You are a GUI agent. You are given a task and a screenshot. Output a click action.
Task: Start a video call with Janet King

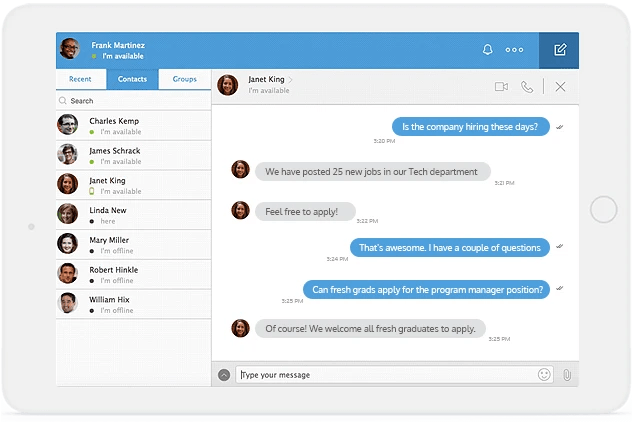(501, 87)
